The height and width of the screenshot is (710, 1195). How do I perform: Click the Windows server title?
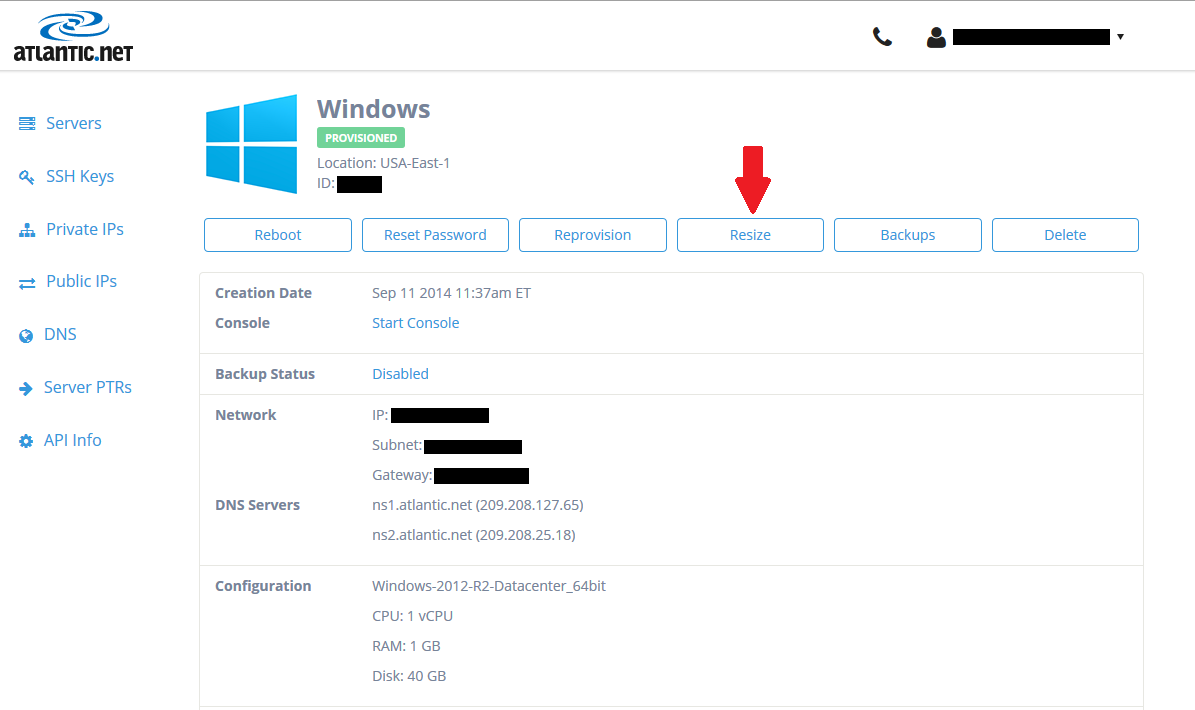click(373, 109)
